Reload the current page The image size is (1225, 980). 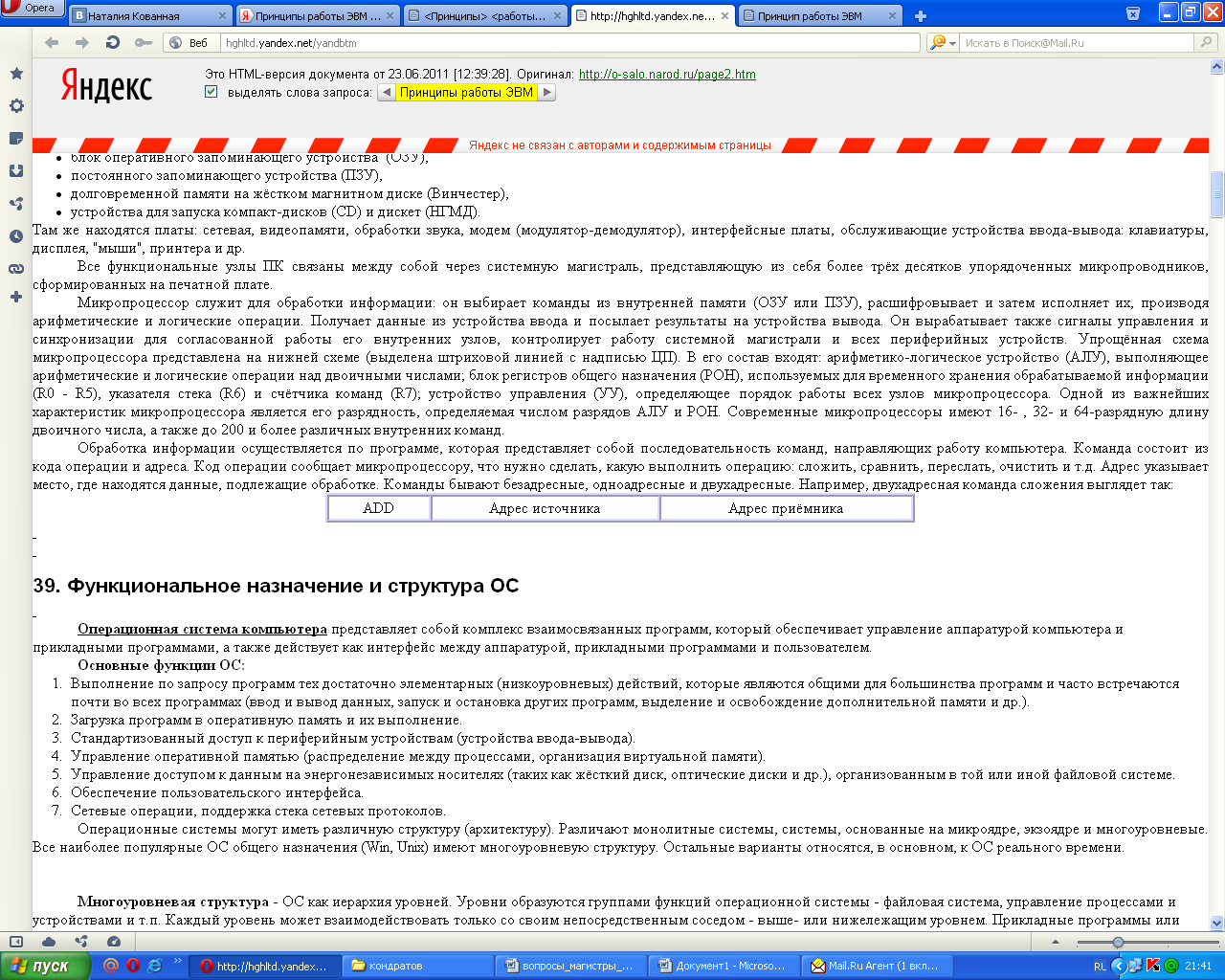pyautogui.click(x=113, y=42)
